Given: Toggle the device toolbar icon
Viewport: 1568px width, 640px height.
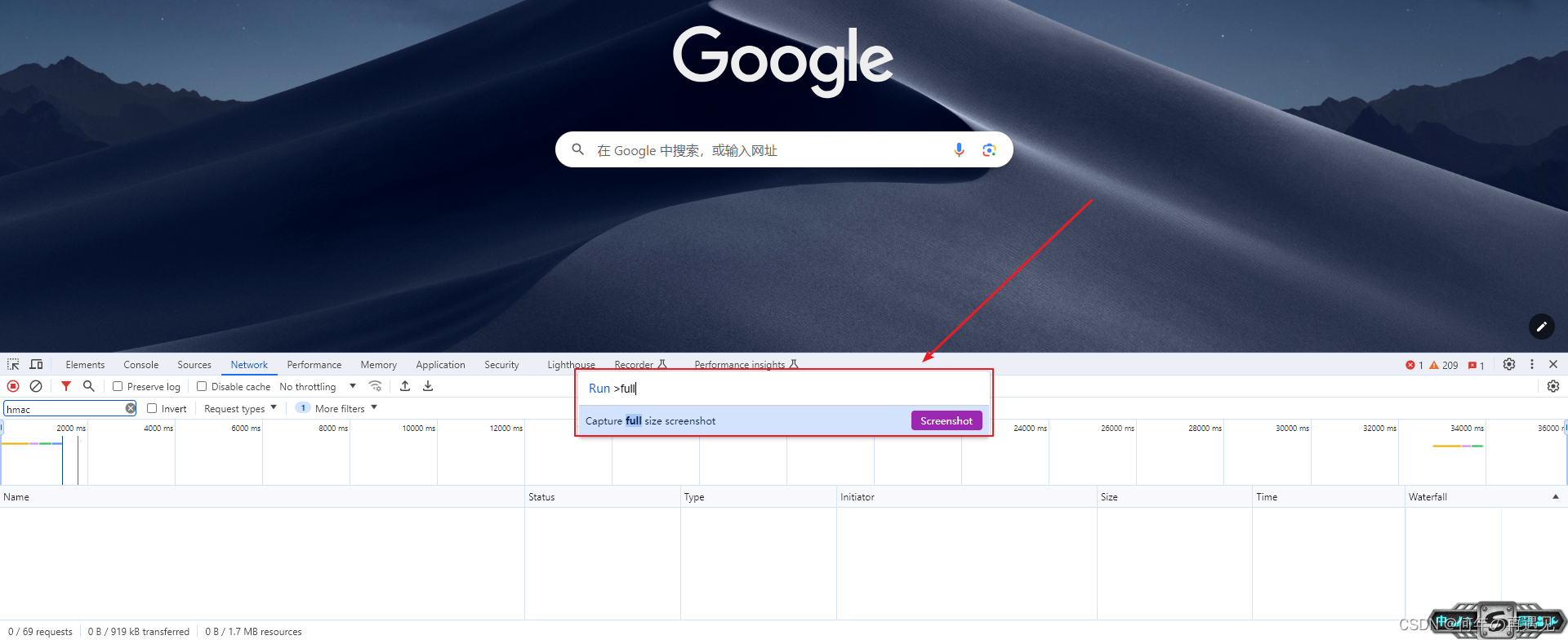Looking at the screenshot, I should click(x=36, y=364).
